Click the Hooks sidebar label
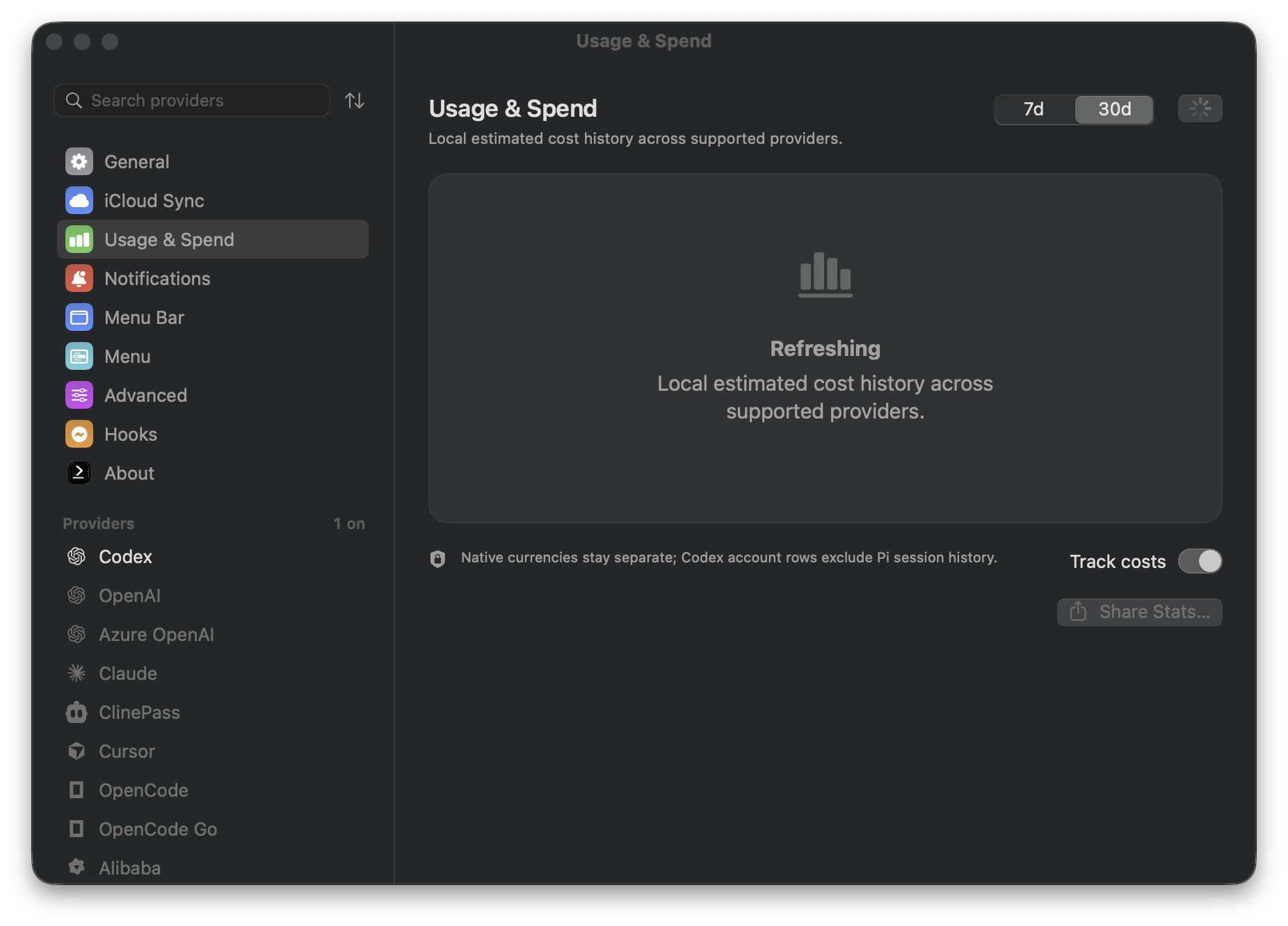Viewport: 1288px width, 926px height. tap(131, 434)
